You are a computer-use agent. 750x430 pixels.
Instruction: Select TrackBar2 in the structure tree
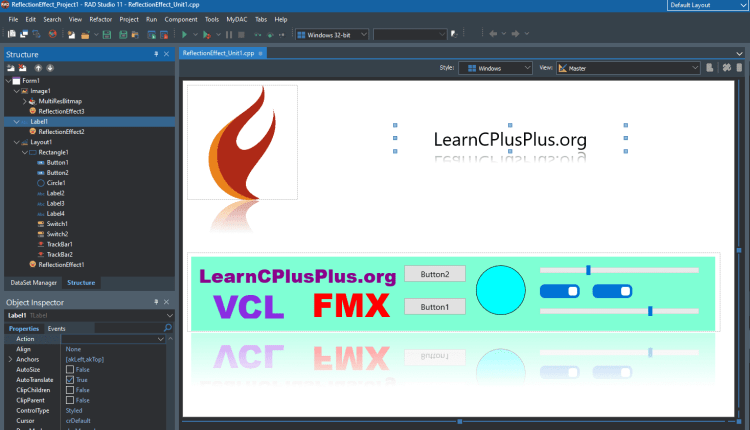click(60, 254)
